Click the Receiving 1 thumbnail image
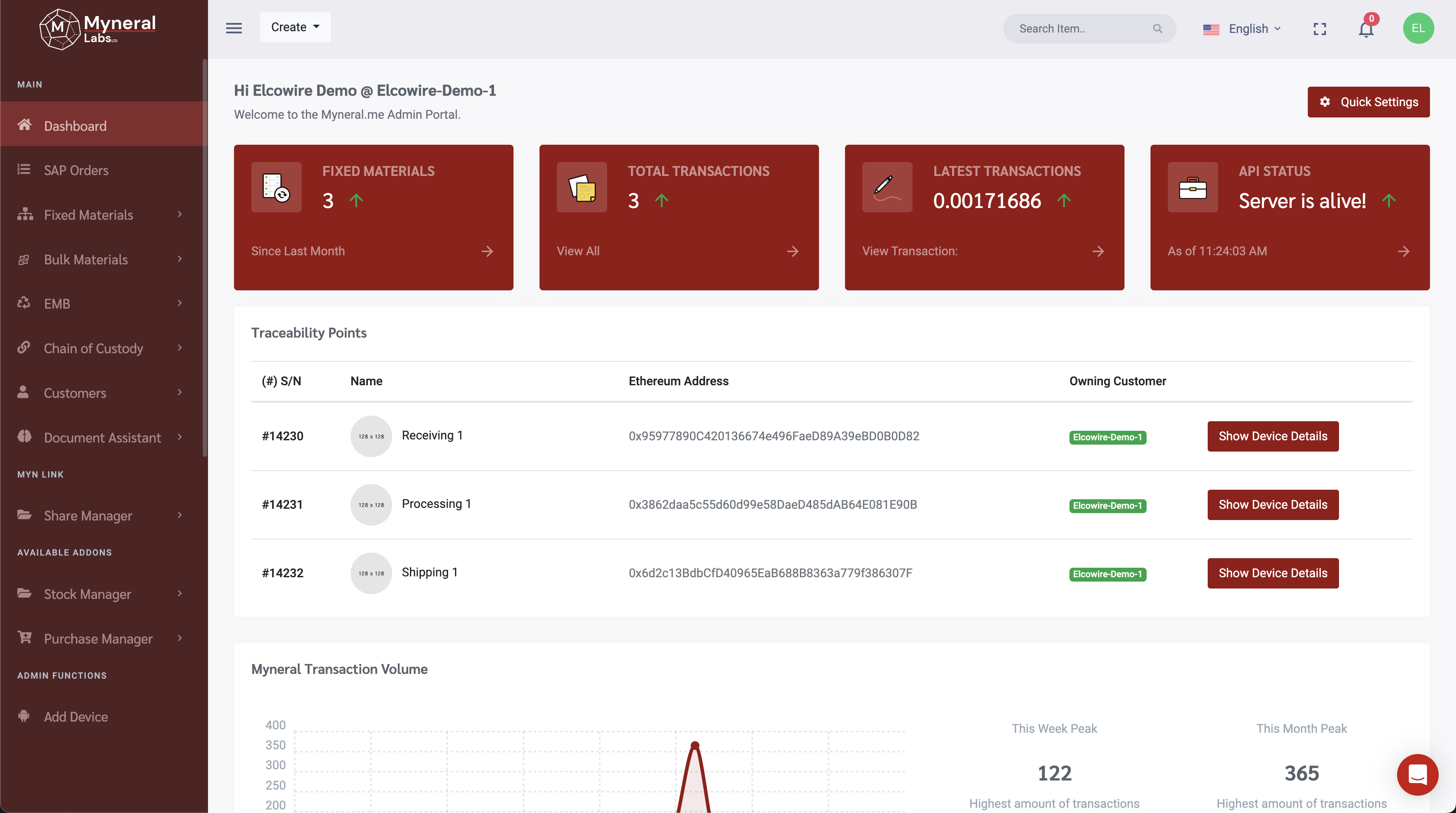 pyautogui.click(x=371, y=436)
